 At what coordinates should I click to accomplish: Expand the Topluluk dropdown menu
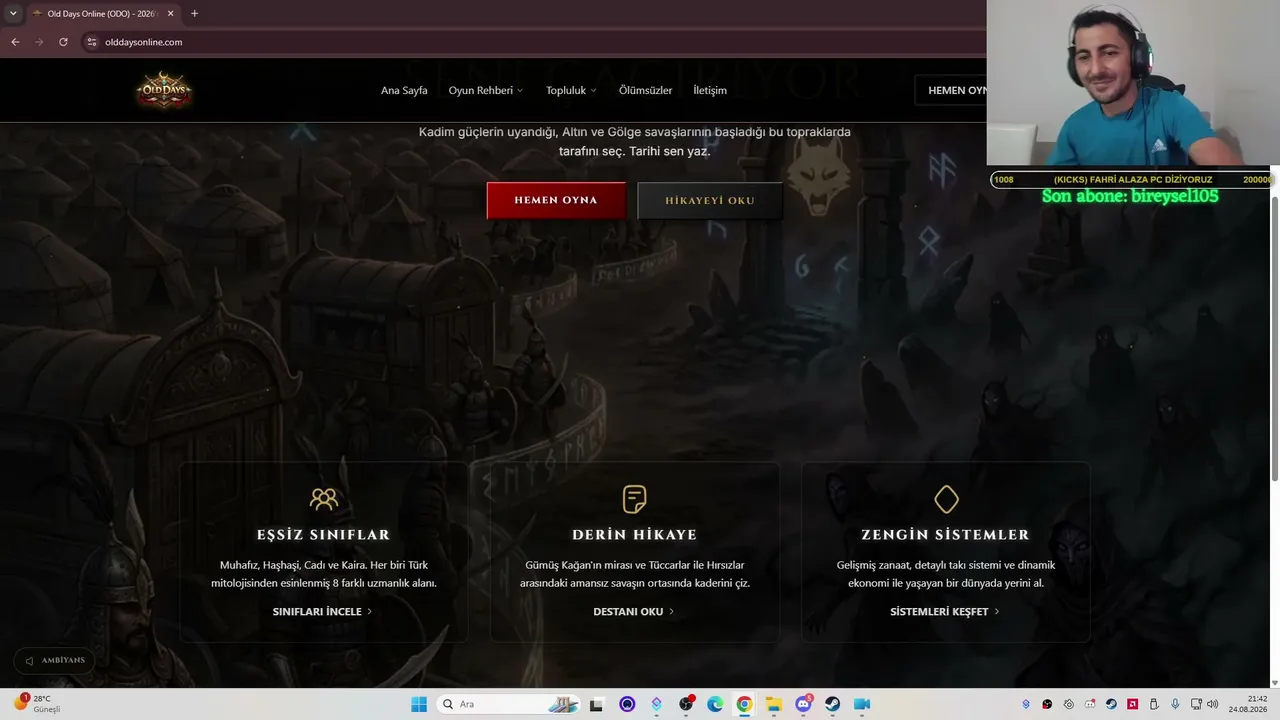(571, 90)
